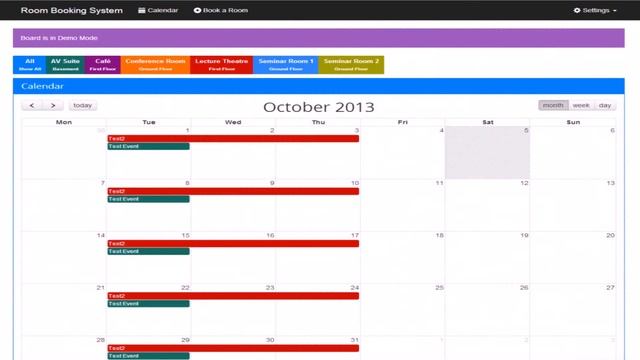The width and height of the screenshot is (640, 360).
Task: Select the Monday October 28 day cell
Action: (64, 348)
